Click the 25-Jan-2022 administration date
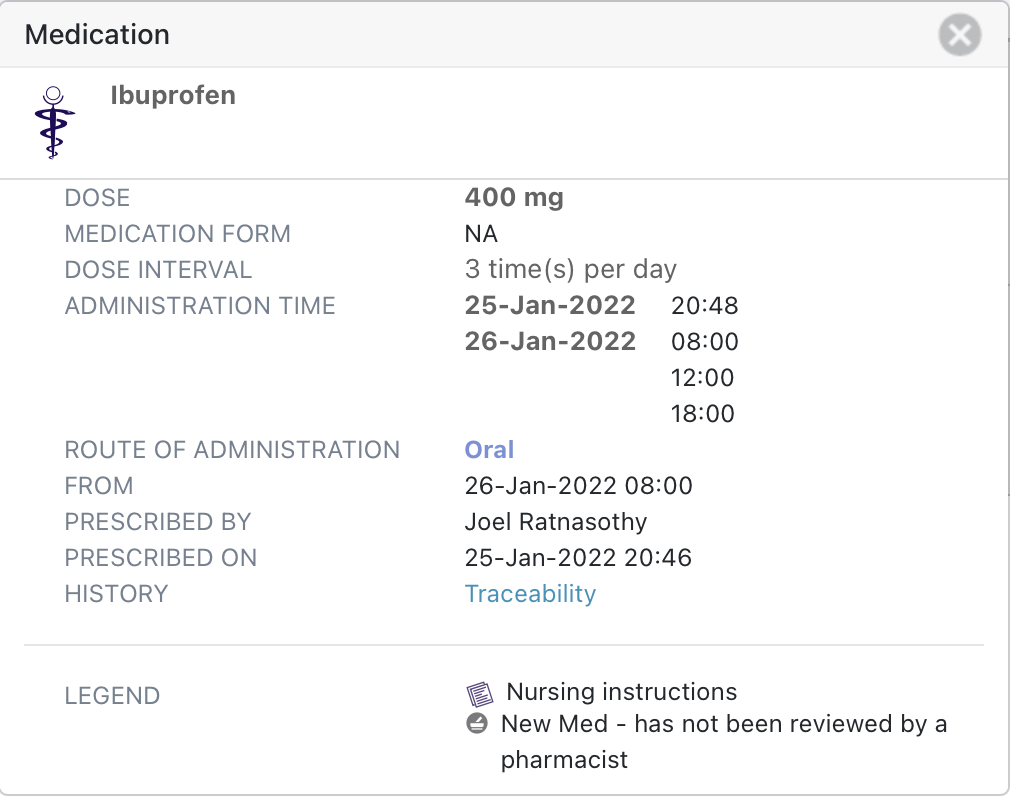Image resolution: width=1010 pixels, height=796 pixels. pyautogui.click(x=550, y=306)
